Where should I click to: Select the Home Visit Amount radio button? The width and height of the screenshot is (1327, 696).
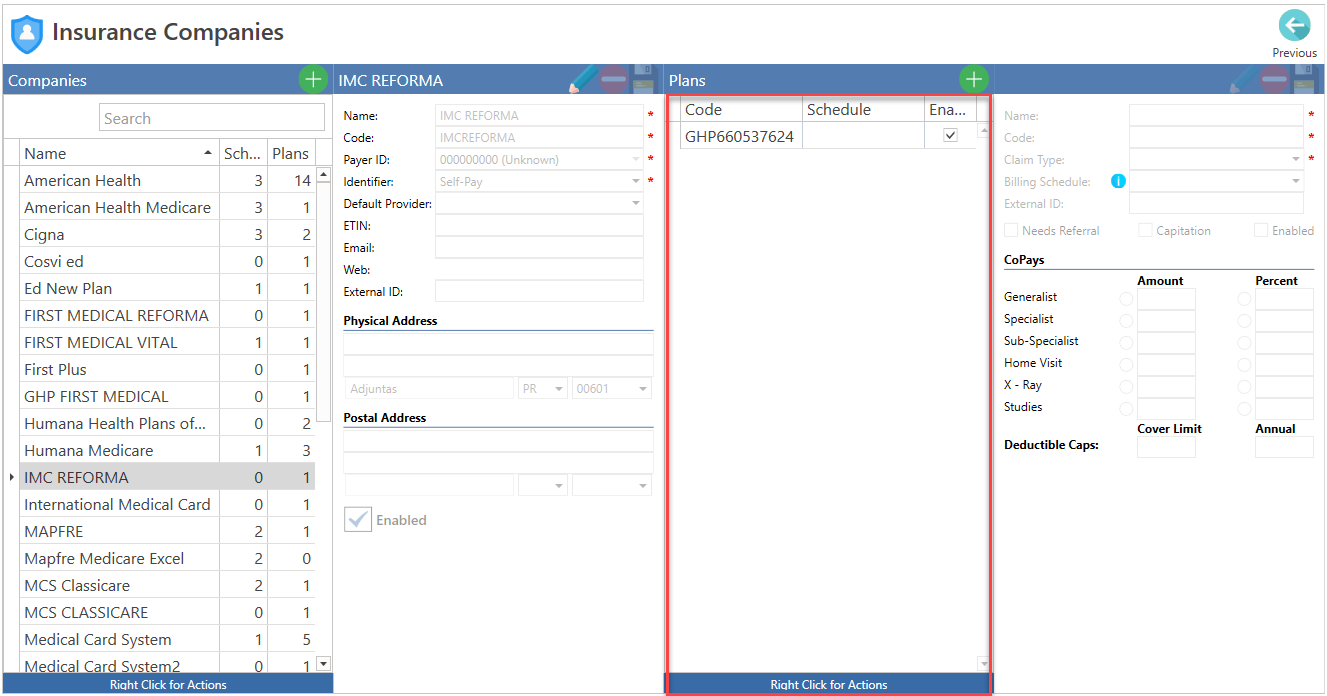[1126, 364]
